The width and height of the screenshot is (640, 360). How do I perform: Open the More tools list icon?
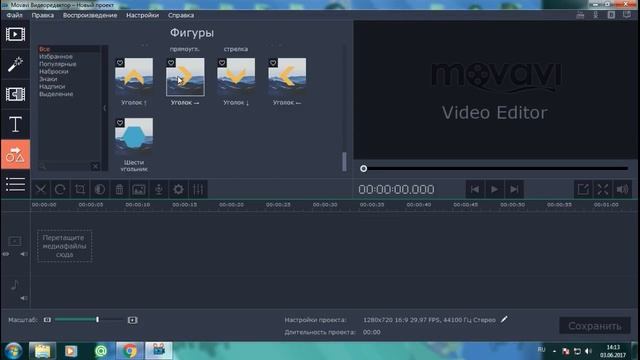point(15,184)
